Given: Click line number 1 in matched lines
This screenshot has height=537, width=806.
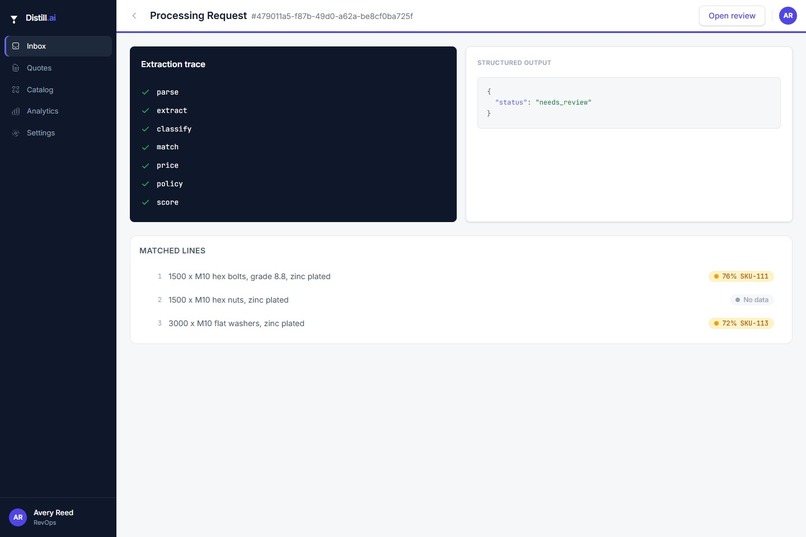Looking at the screenshot, I should [x=159, y=276].
